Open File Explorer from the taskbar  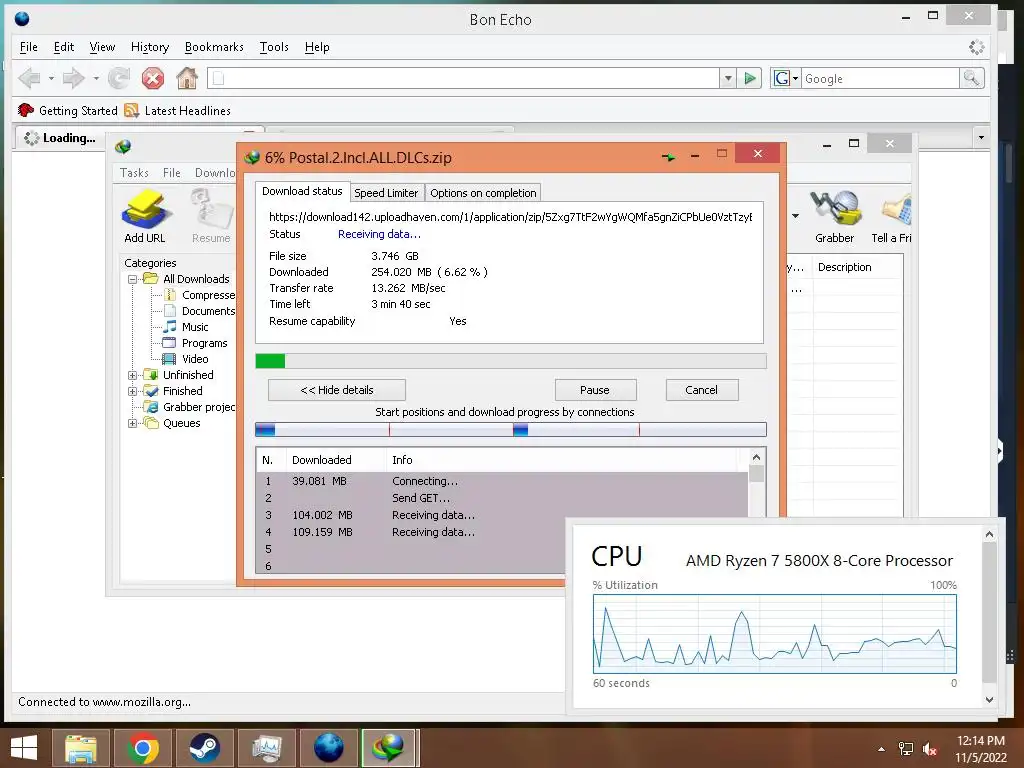click(80, 748)
